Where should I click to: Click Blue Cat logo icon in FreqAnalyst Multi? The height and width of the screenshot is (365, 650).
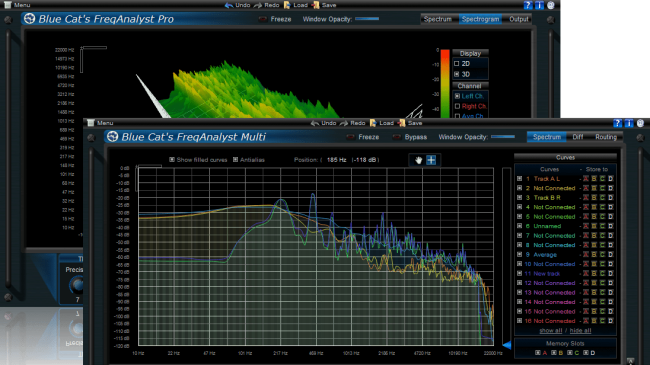pyautogui.click(x=112, y=136)
